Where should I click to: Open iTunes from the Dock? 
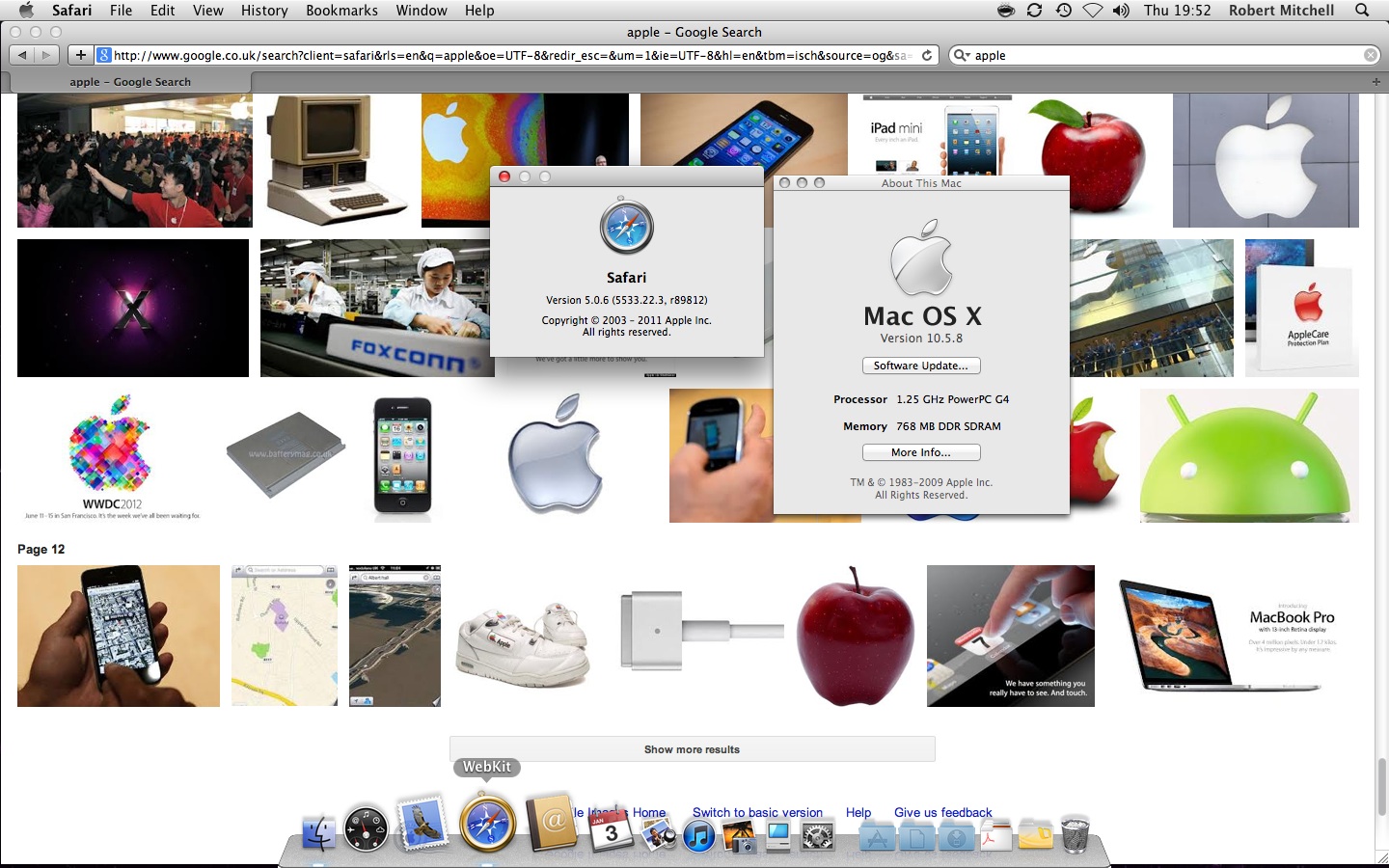click(x=699, y=835)
